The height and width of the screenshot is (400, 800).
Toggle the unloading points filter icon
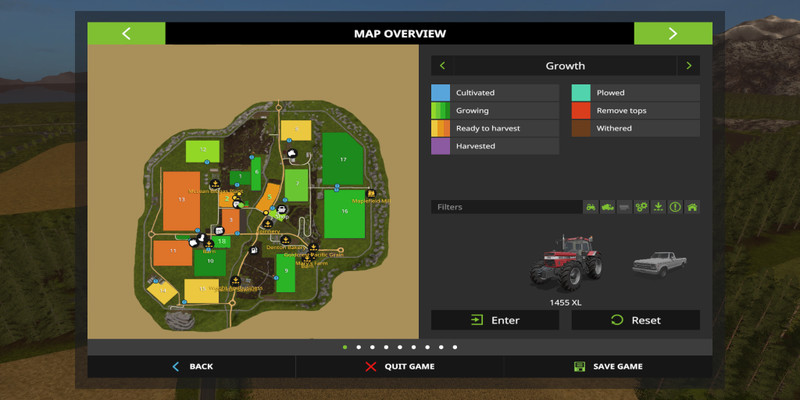658,207
